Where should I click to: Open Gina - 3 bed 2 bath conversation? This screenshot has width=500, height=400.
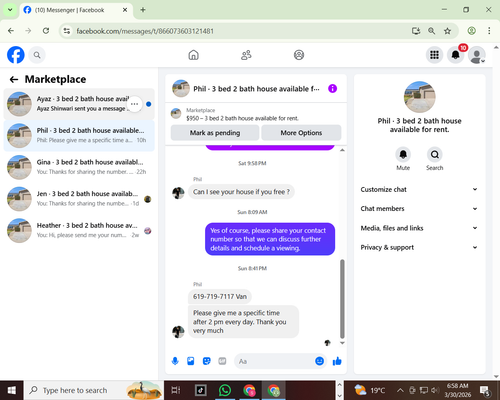point(79,167)
